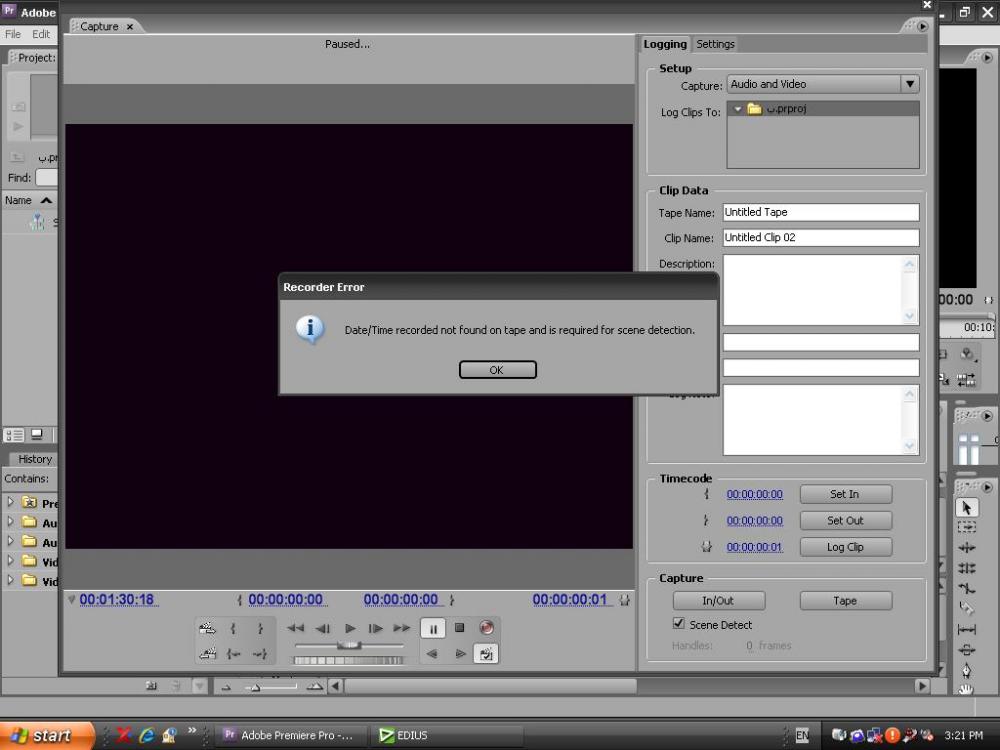Uncheck the Scene Detect checkbox
This screenshot has width=1000, height=750.
coord(679,624)
